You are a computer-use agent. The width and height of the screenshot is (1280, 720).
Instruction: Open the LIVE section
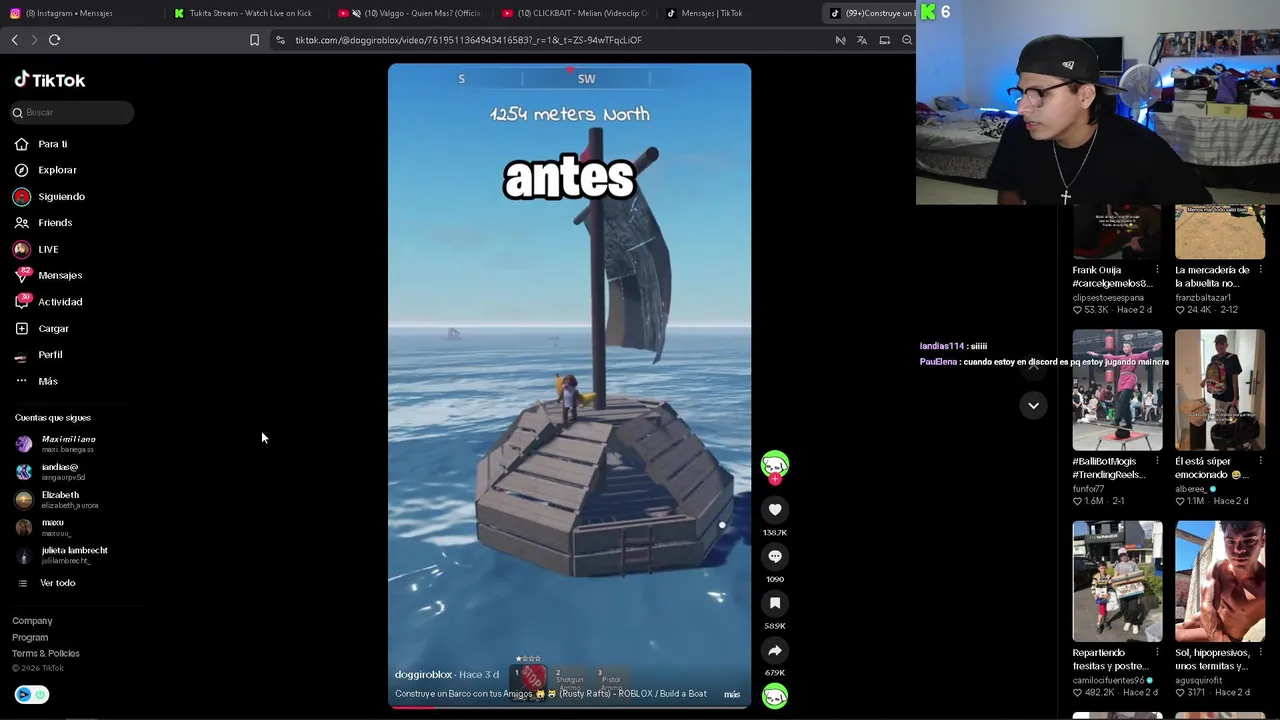pyautogui.click(x=37, y=249)
